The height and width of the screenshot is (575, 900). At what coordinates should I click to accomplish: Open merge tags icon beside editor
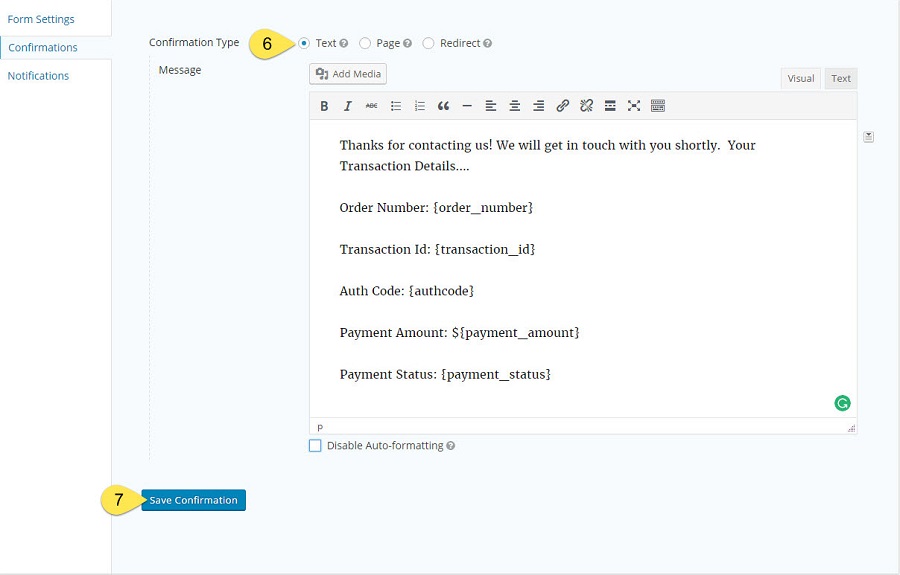[x=868, y=137]
